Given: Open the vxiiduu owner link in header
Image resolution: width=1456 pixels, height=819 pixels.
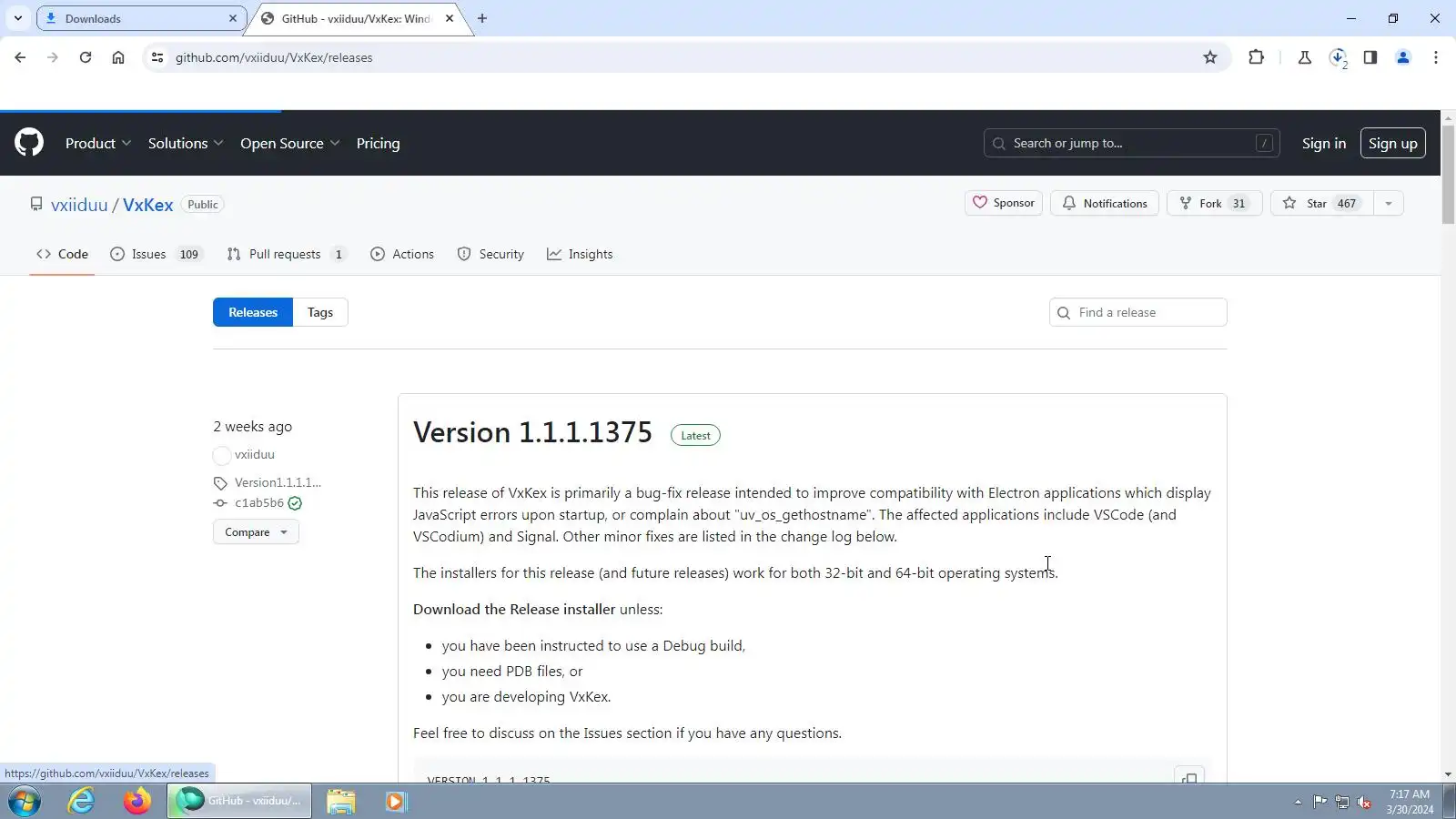Looking at the screenshot, I should coord(79,205).
